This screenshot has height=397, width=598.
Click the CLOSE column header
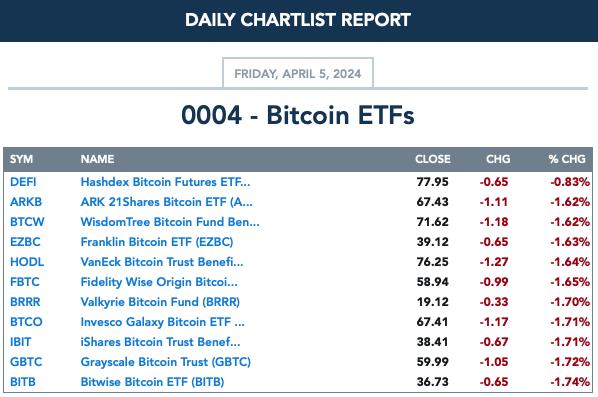433,159
